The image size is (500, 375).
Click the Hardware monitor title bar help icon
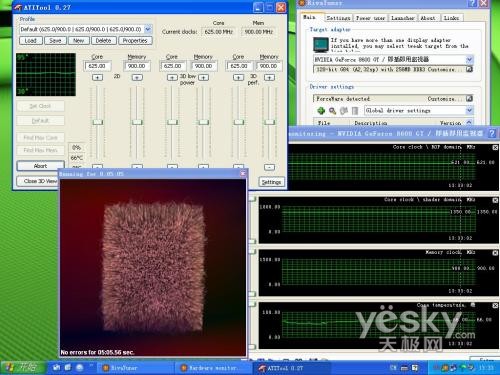point(492,133)
